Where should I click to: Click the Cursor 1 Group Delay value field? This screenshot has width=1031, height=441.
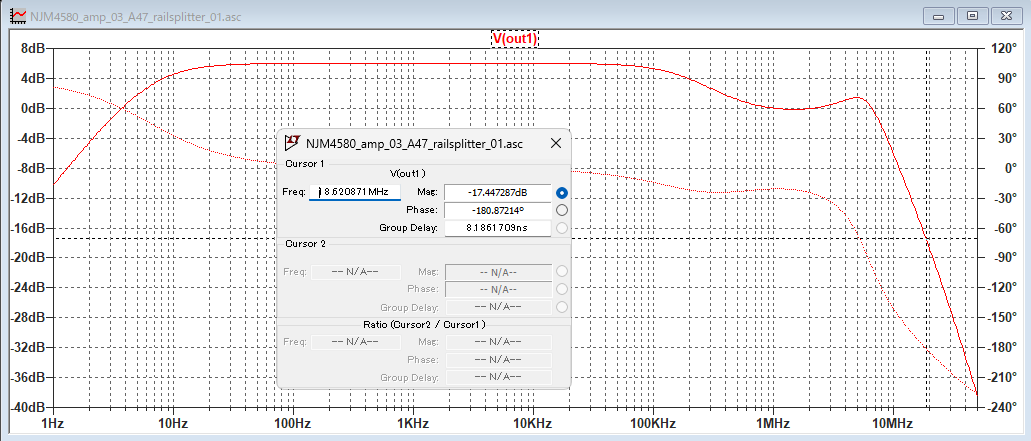497,228
